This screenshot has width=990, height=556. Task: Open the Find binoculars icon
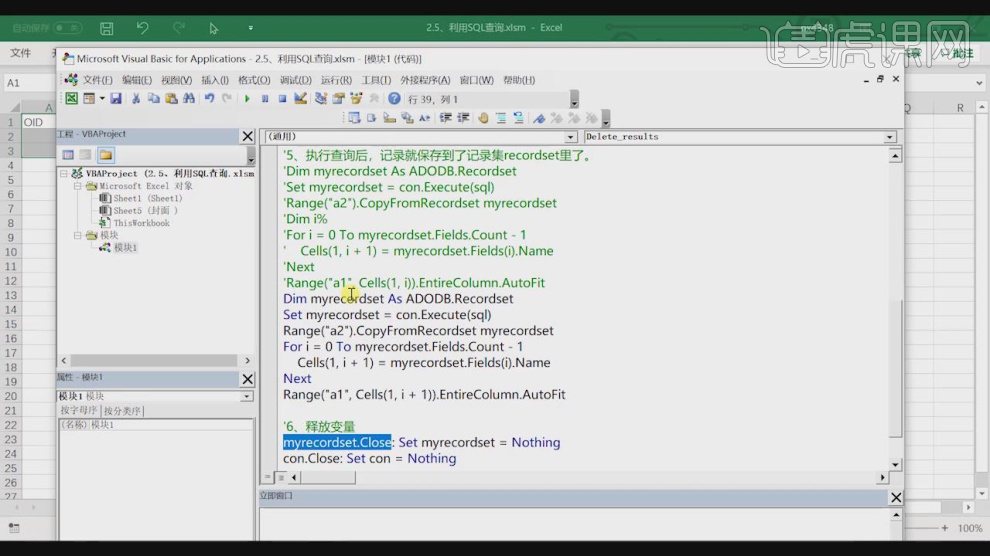[x=188, y=99]
